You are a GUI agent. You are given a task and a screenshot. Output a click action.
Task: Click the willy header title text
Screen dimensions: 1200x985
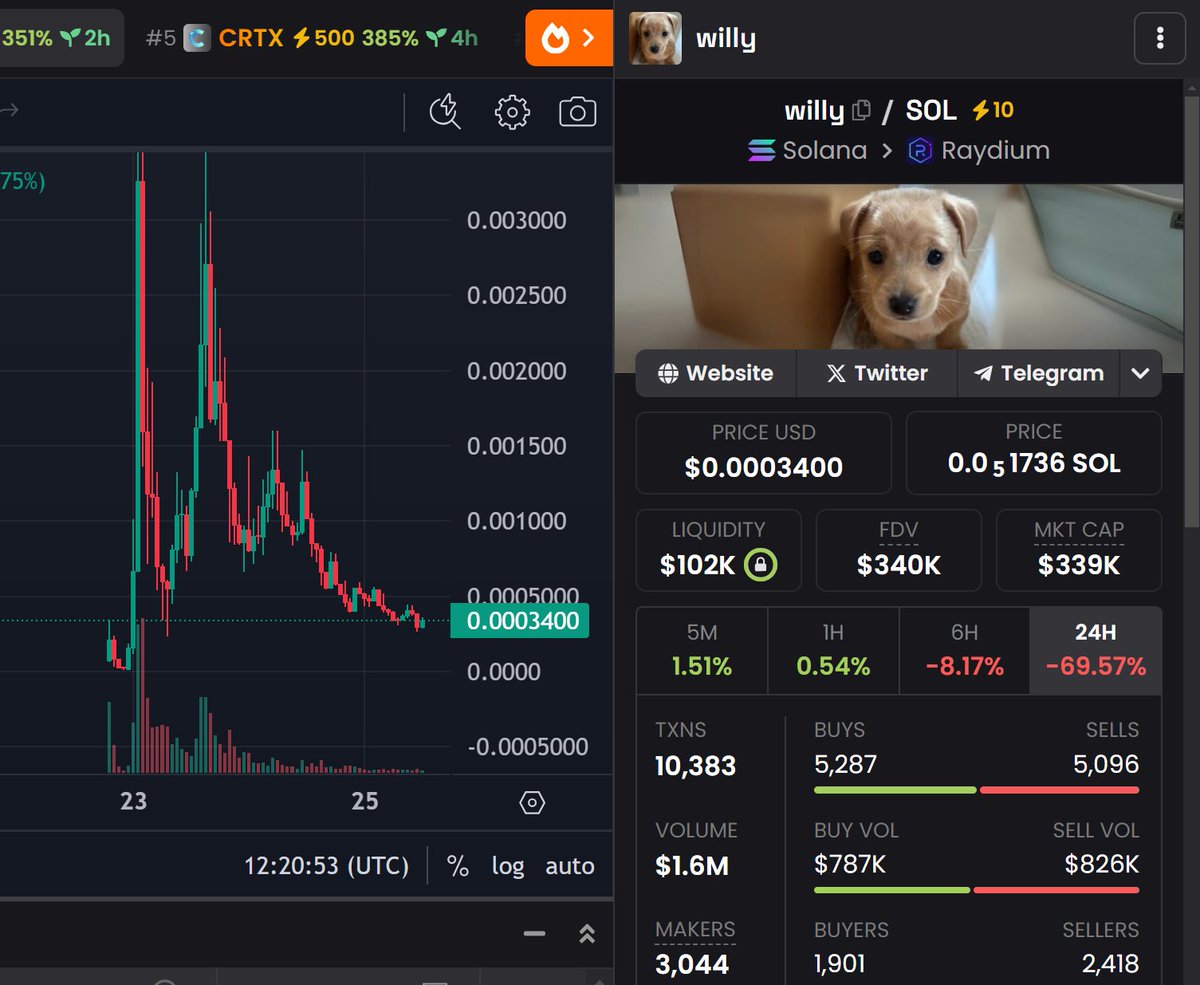[x=726, y=39]
